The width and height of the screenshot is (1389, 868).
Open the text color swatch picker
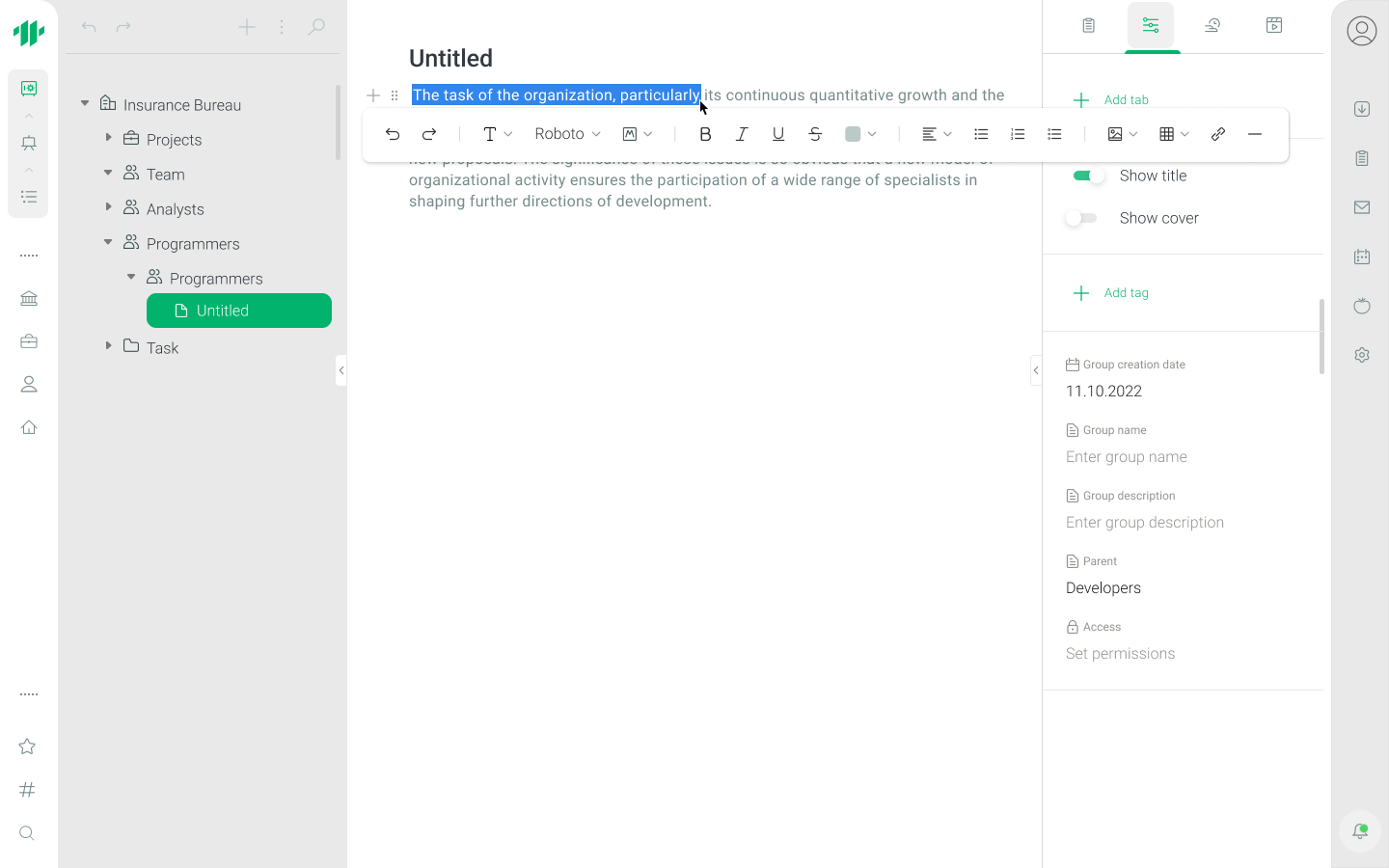[860, 134]
